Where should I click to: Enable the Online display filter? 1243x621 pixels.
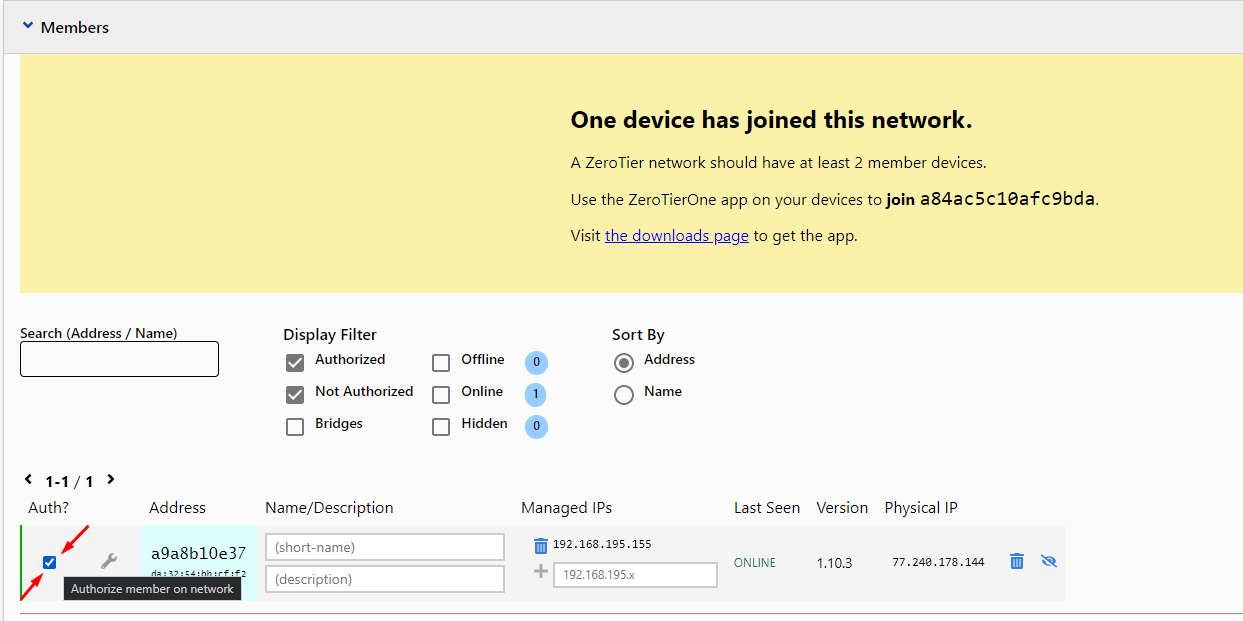coord(441,395)
